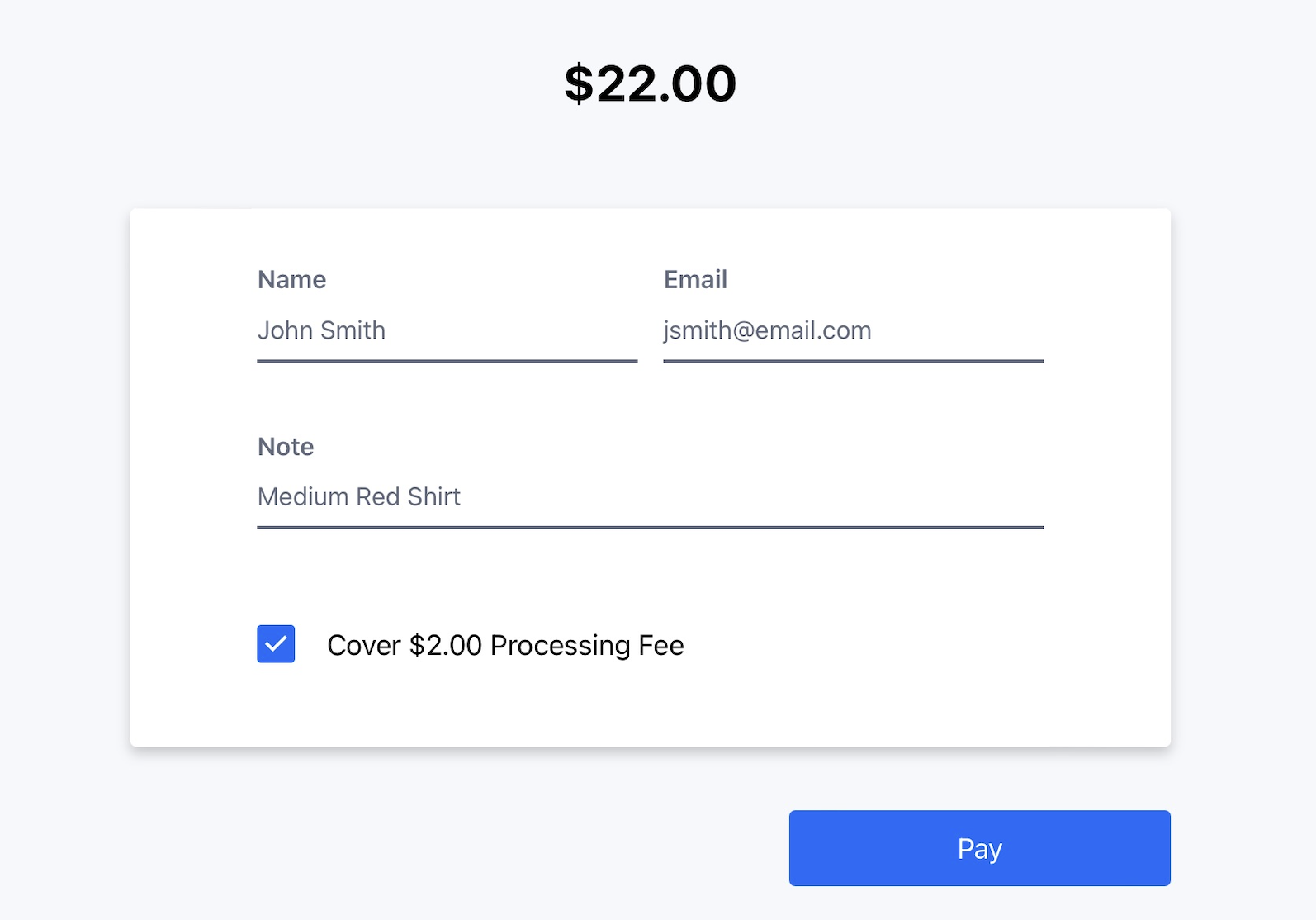Click the Pay button
Image resolution: width=1316 pixels, height=920 pixels.
tap(979, 848)
